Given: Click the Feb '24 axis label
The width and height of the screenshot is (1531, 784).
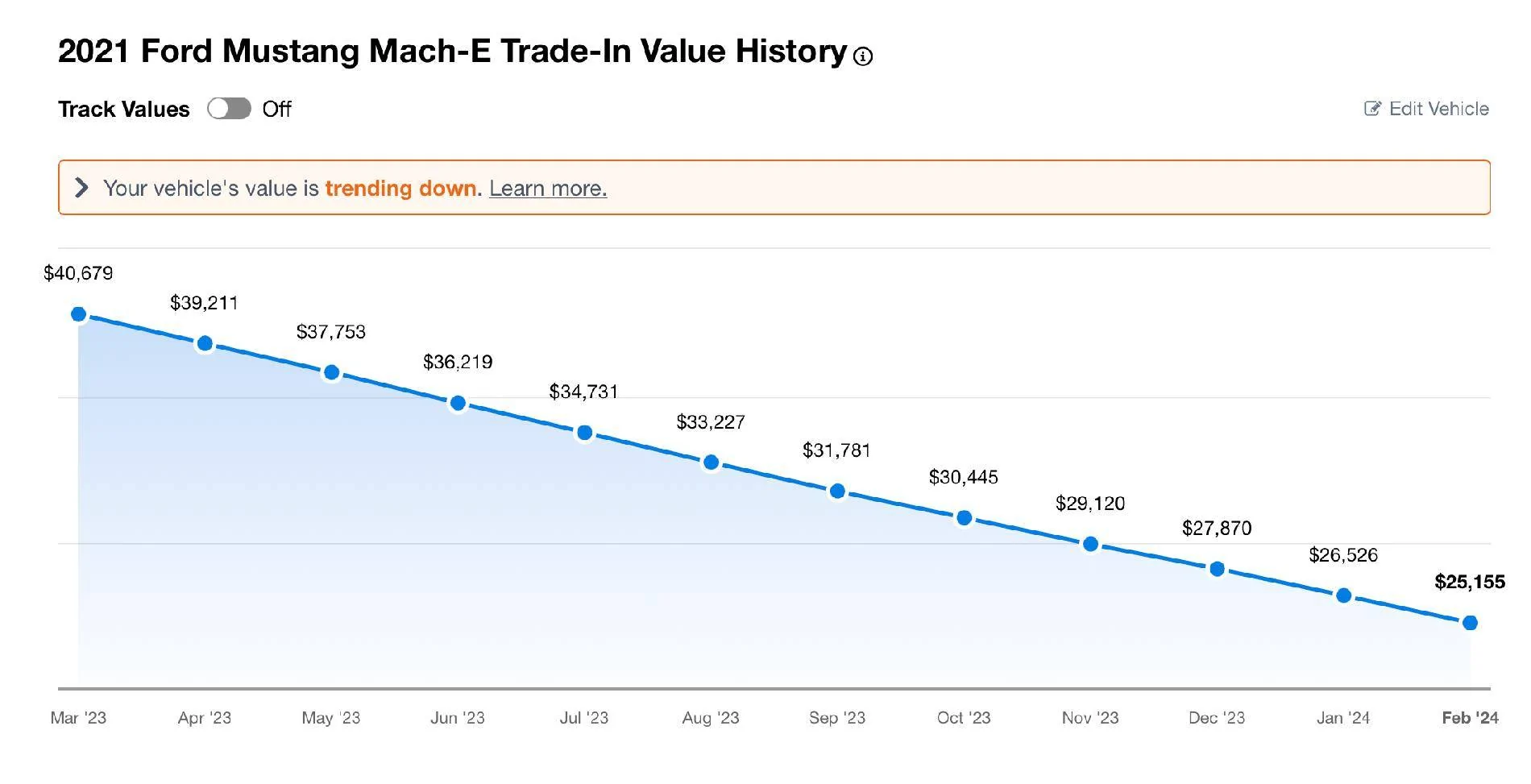Looking at the screenshot, I should pyautogui.click(x=1470, y=718).
